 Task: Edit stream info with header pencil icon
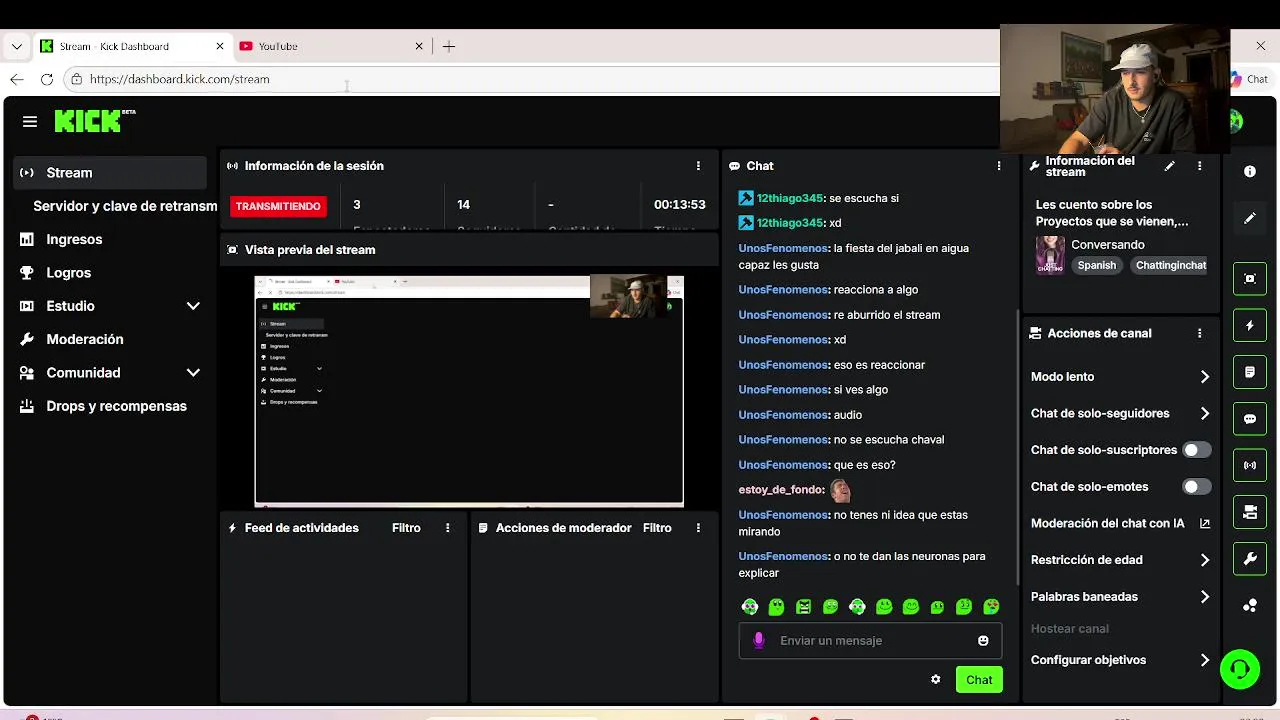(1169, 166)
